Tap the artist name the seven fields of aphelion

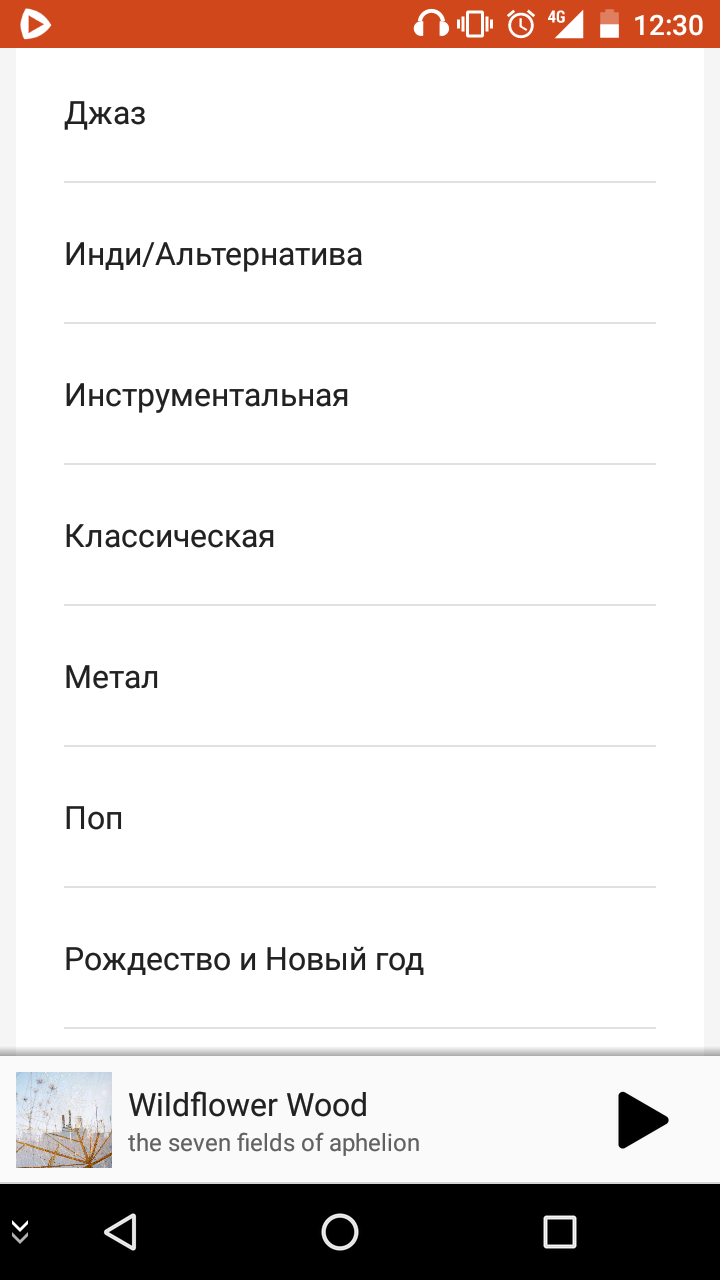click(274, 1143)
